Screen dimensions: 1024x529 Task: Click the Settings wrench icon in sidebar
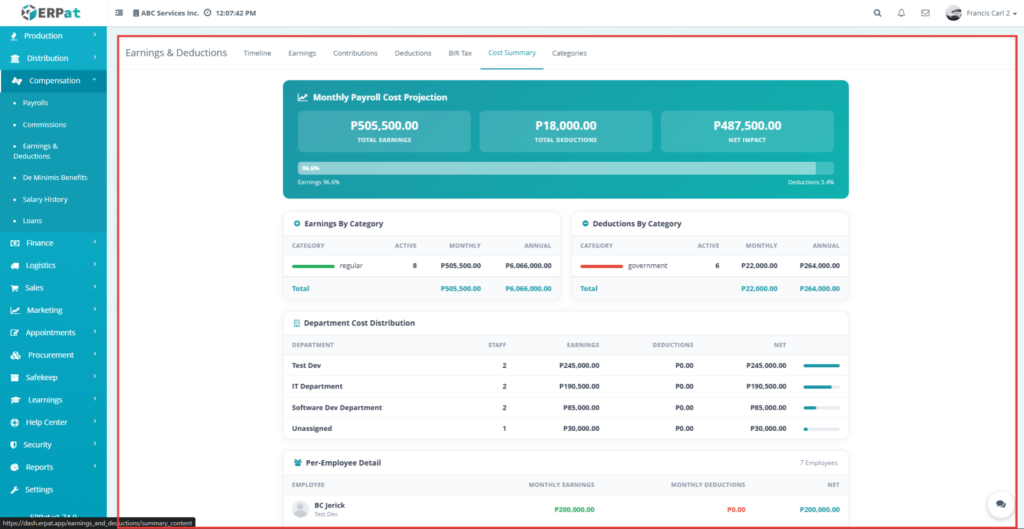pos(15,489)
